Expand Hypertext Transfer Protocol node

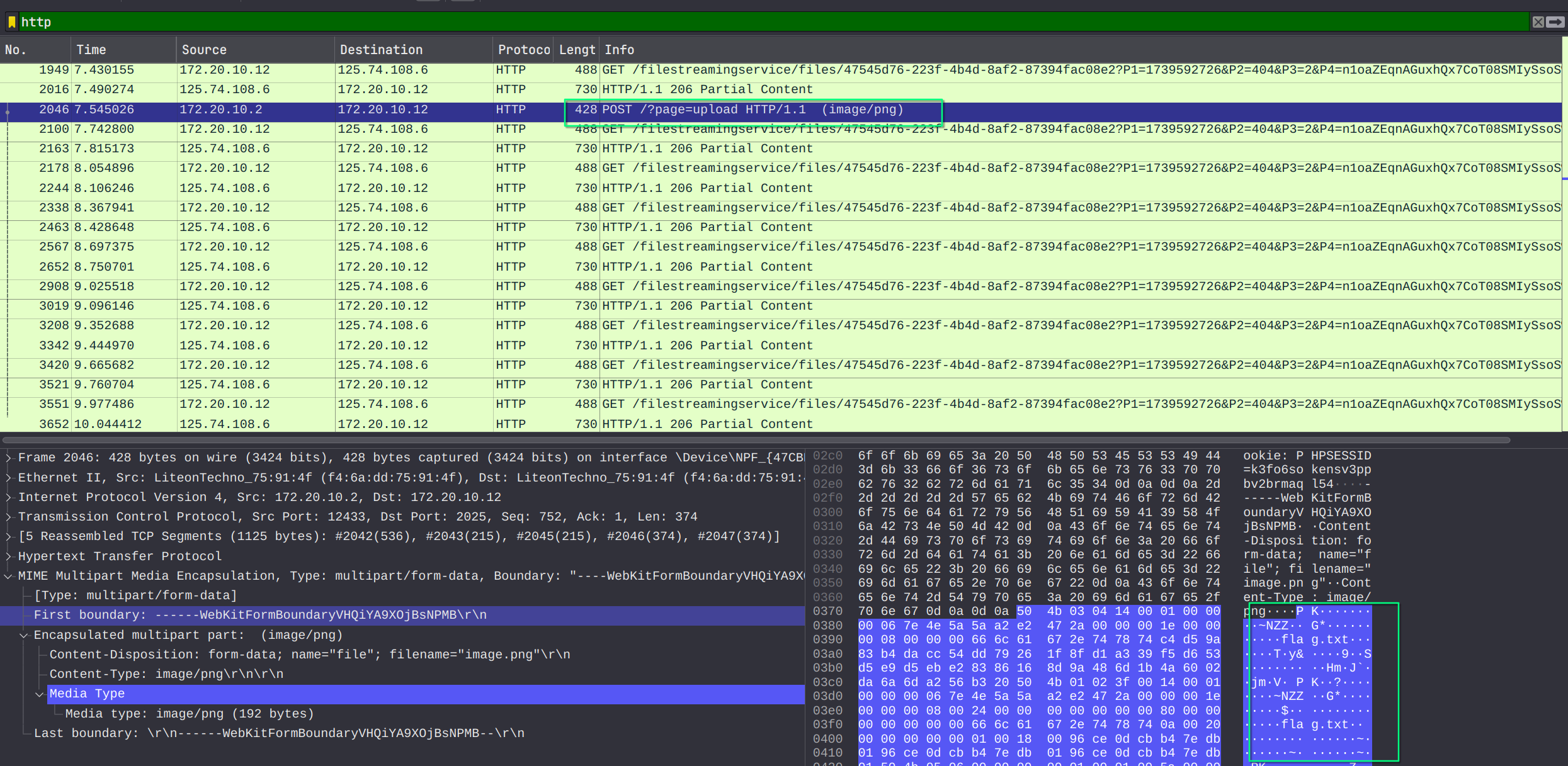point(8,556)
